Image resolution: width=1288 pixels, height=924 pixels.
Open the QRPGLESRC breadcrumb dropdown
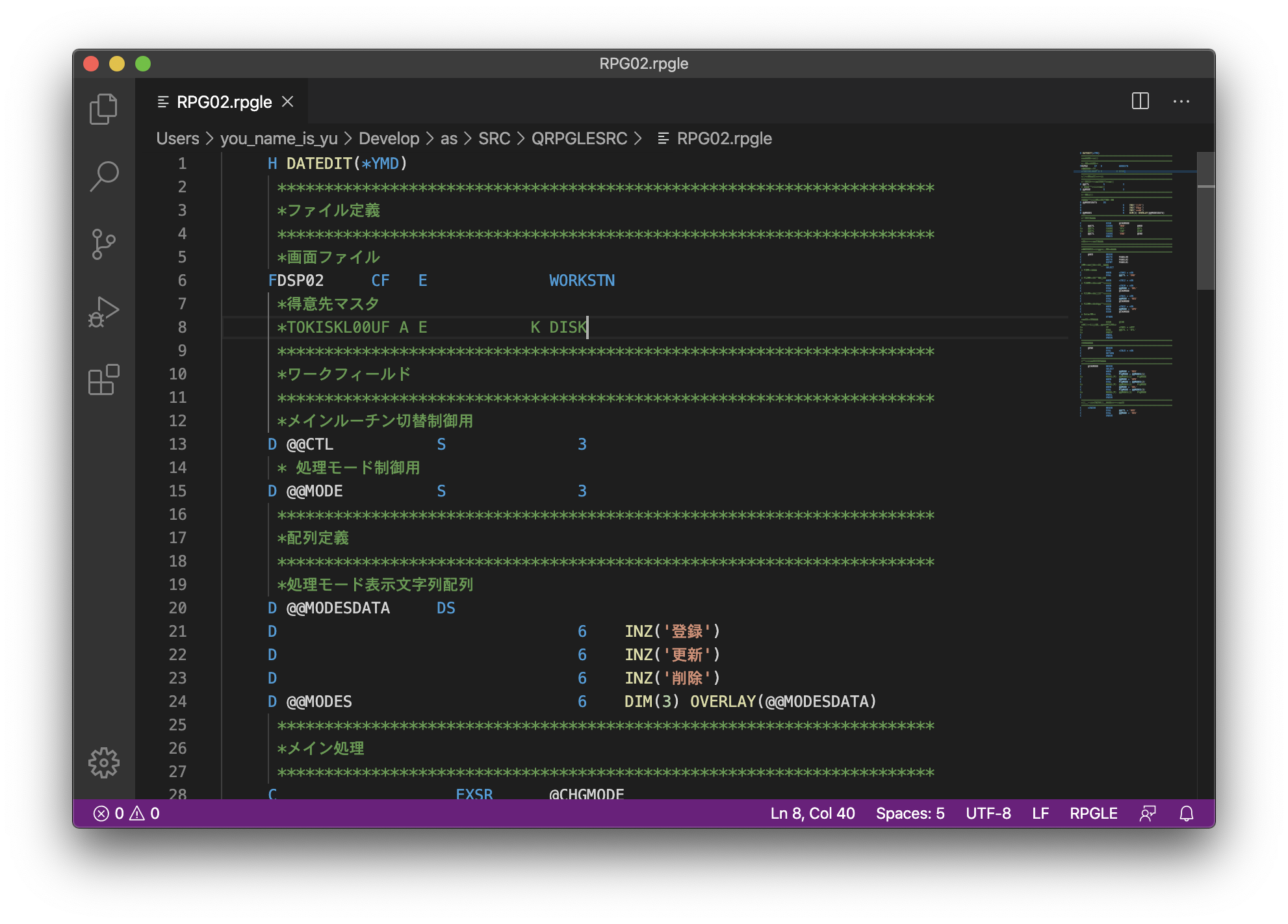pos(579,138)
